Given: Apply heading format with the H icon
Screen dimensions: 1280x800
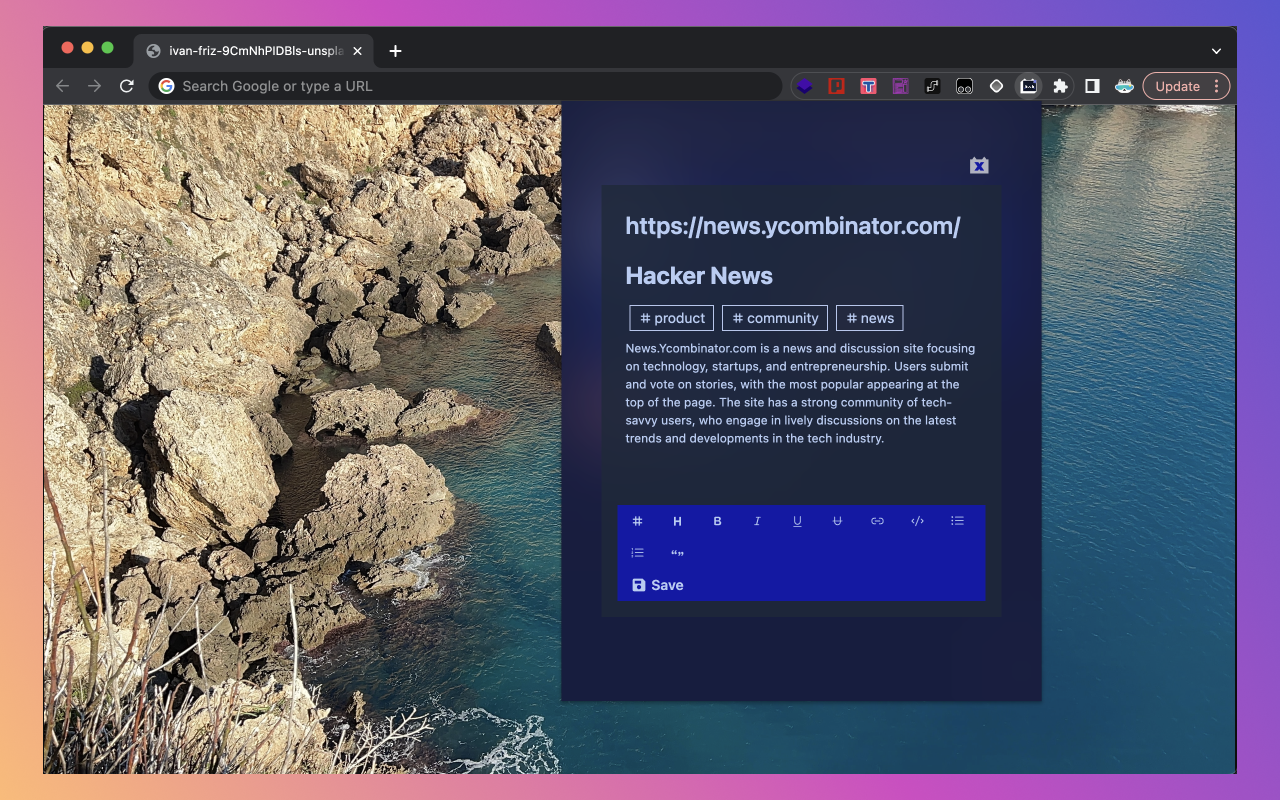Looking at the screenshot, I should pyautogui.click(x=677, y=521).
